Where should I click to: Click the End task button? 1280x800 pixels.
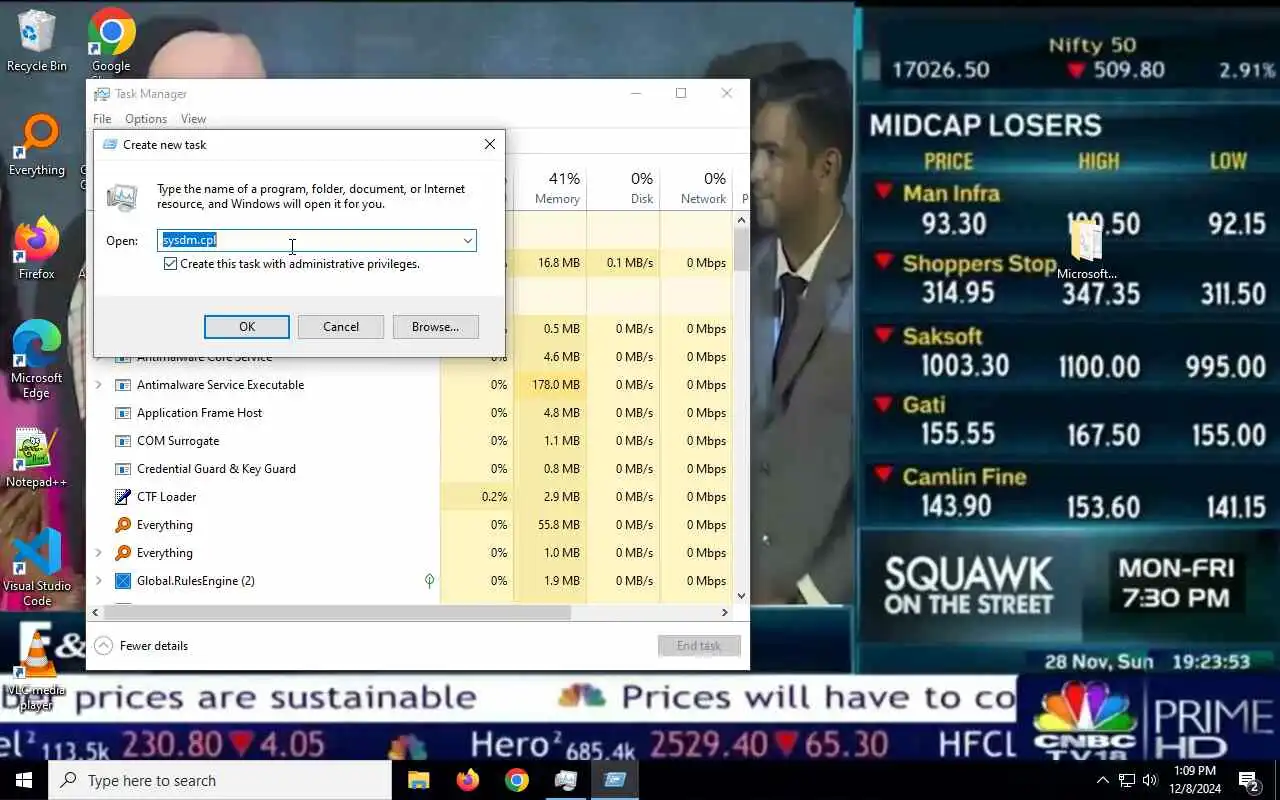coord(699,646)
